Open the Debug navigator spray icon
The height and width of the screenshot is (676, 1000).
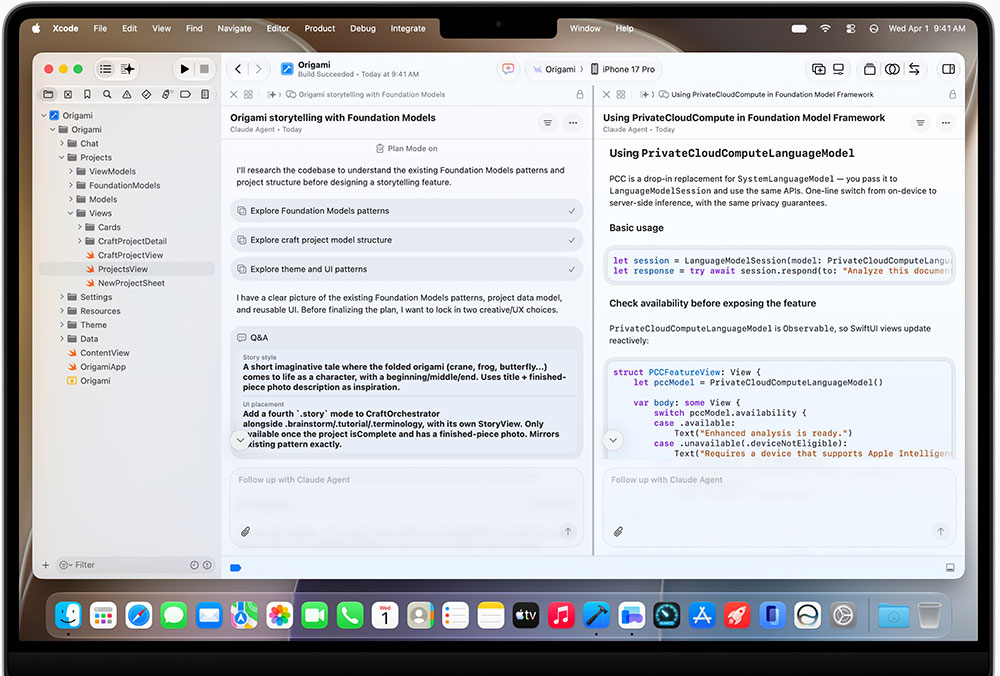(x=166, y=94)
